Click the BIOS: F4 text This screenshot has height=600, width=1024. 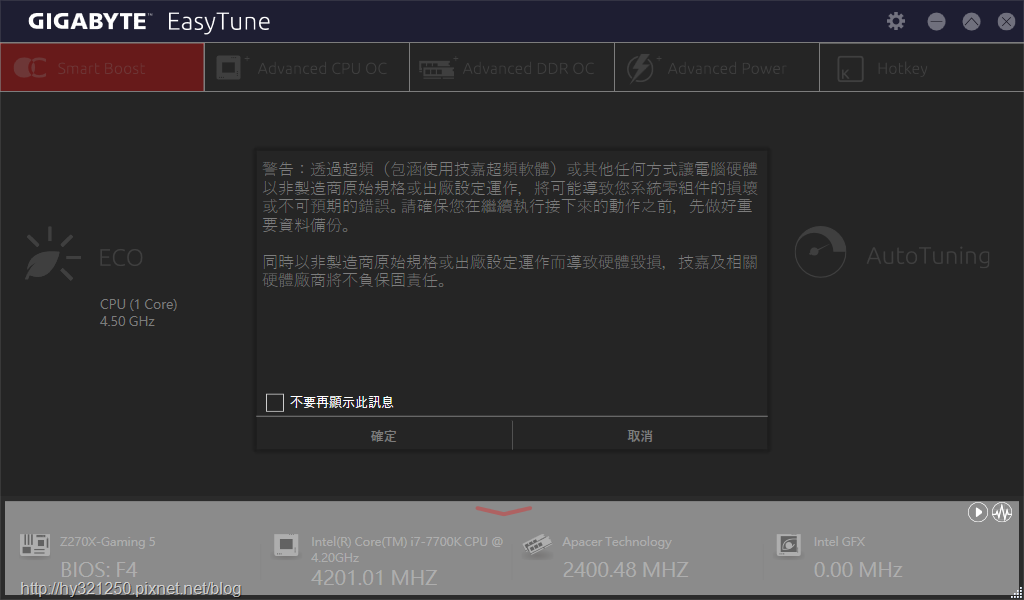pyautogui.click(x=99, y=569)
